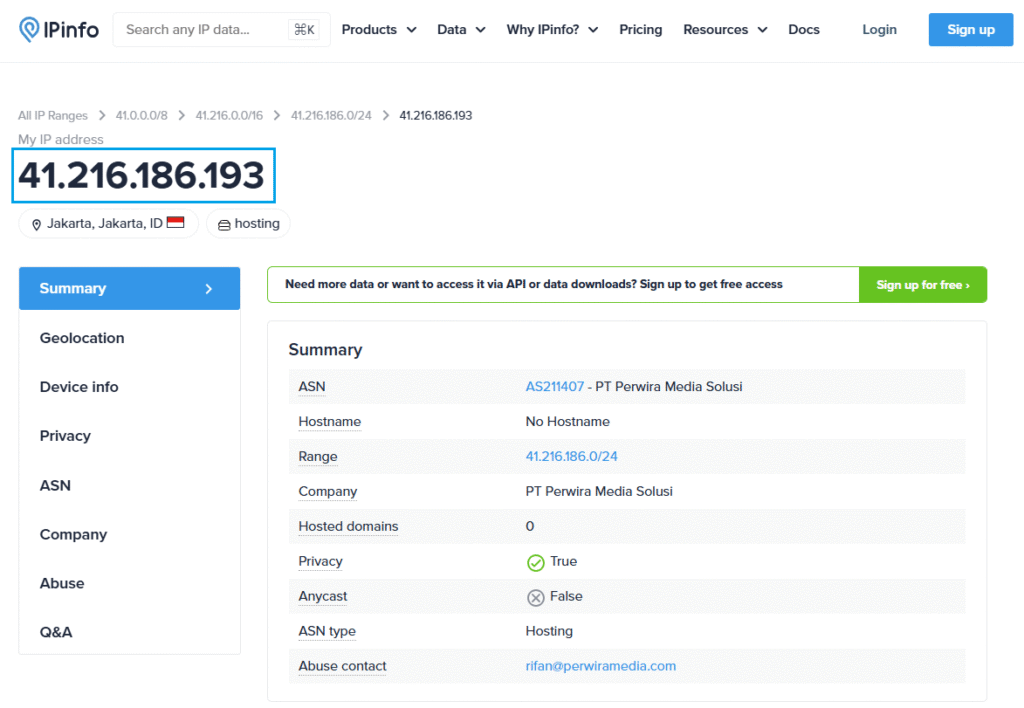
Task: Expand the Resources dropdown menu
Action: (x=725, y=29)
